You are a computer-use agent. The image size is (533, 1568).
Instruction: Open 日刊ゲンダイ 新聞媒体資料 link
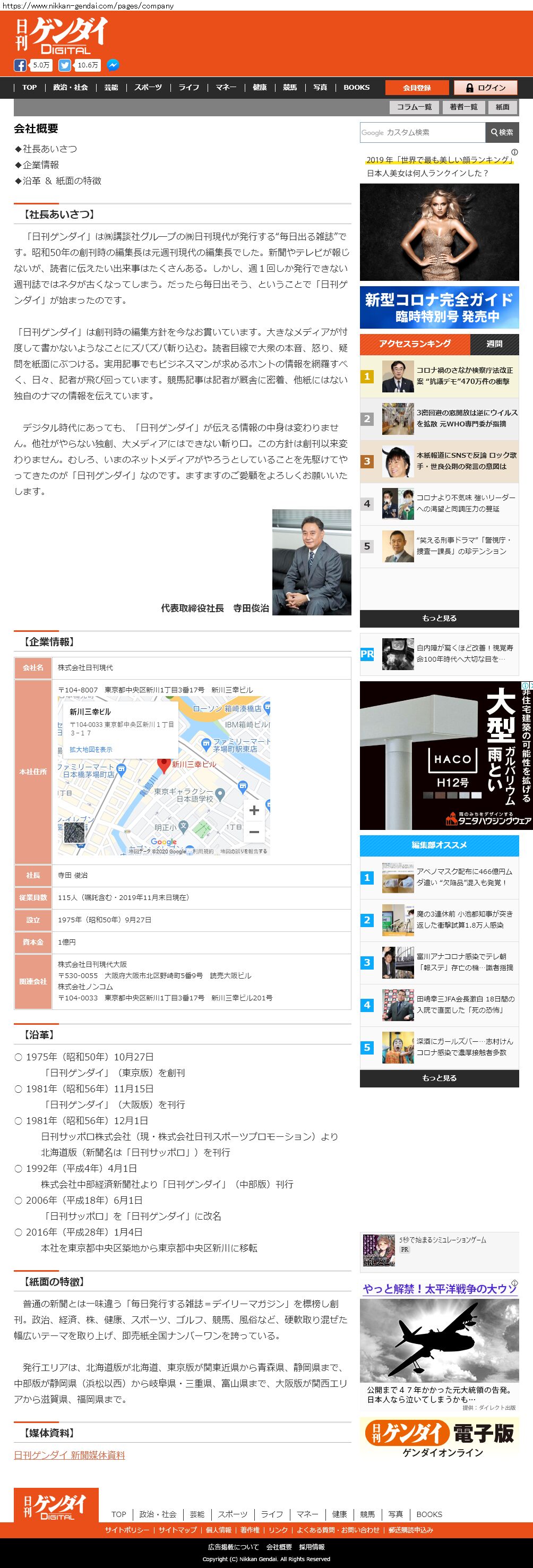click(70, 1455)
